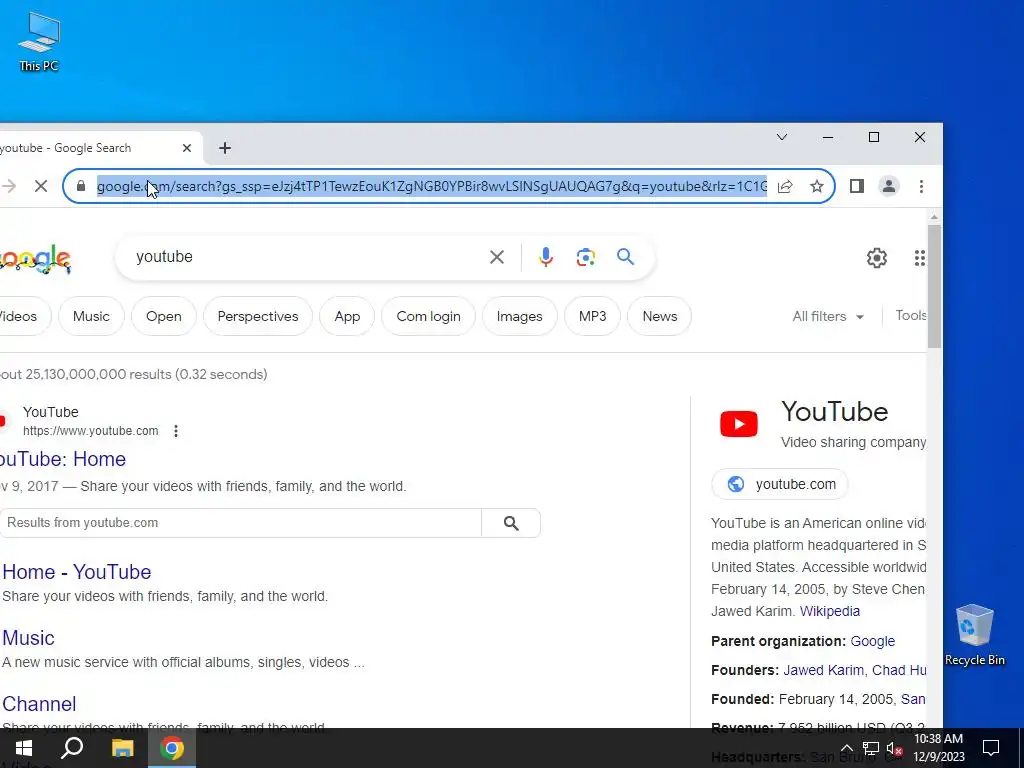Viewport: 1024px width, 768px height.
Task: Click the blue magnifier search button
Action: pos(626,257)
